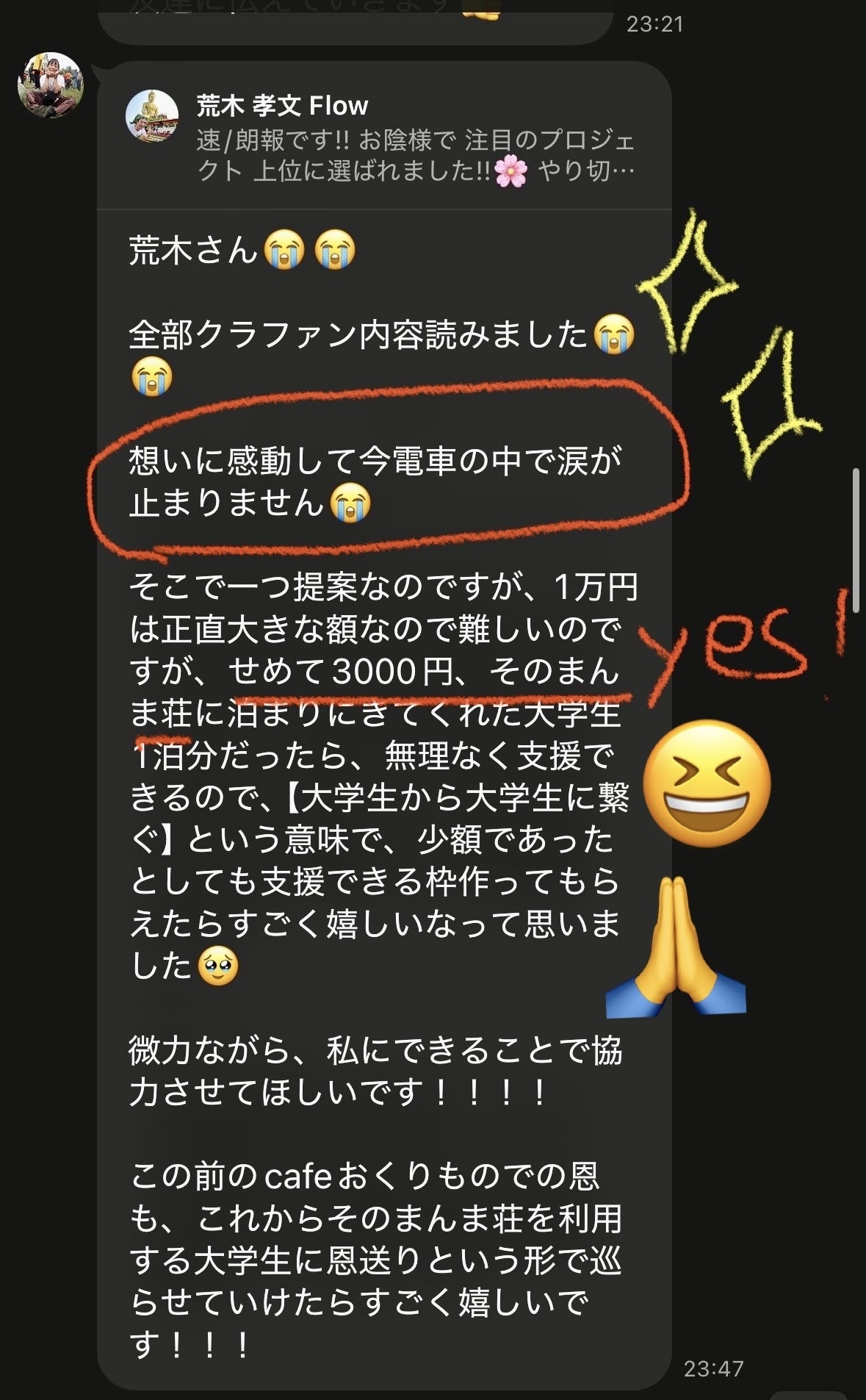866x1400 pixels.
Task: Tap the 23:21 timestamp near the top
Action: point(654,24)
